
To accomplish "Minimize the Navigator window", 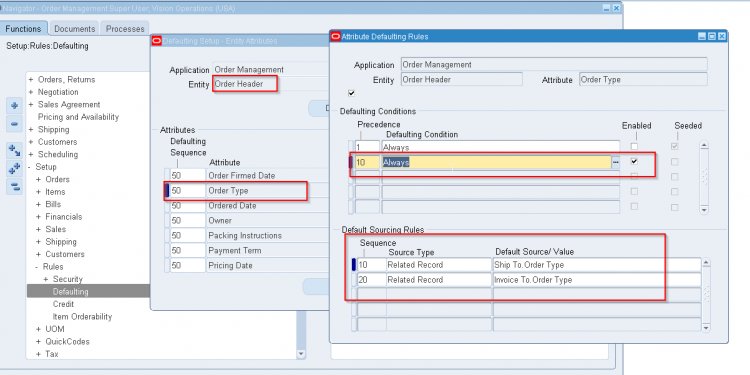I will pos(607,8).
